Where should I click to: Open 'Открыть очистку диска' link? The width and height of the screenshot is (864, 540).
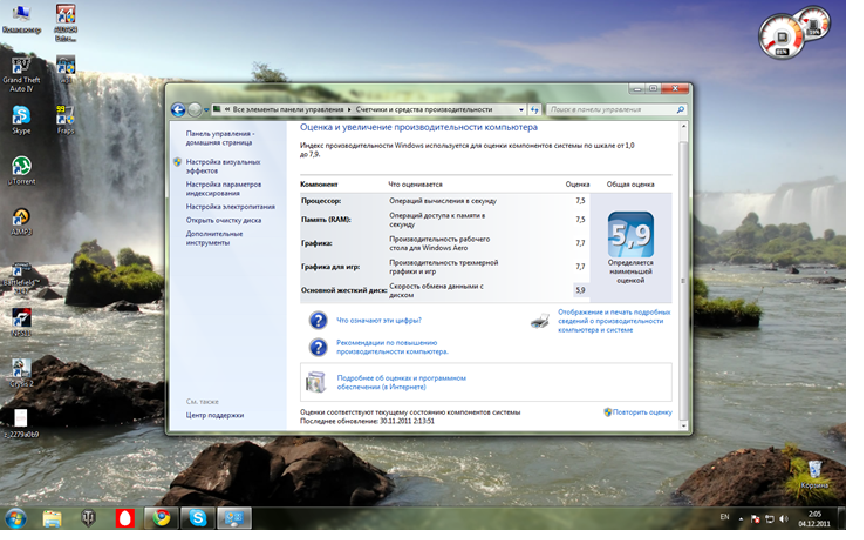[223, 220]
